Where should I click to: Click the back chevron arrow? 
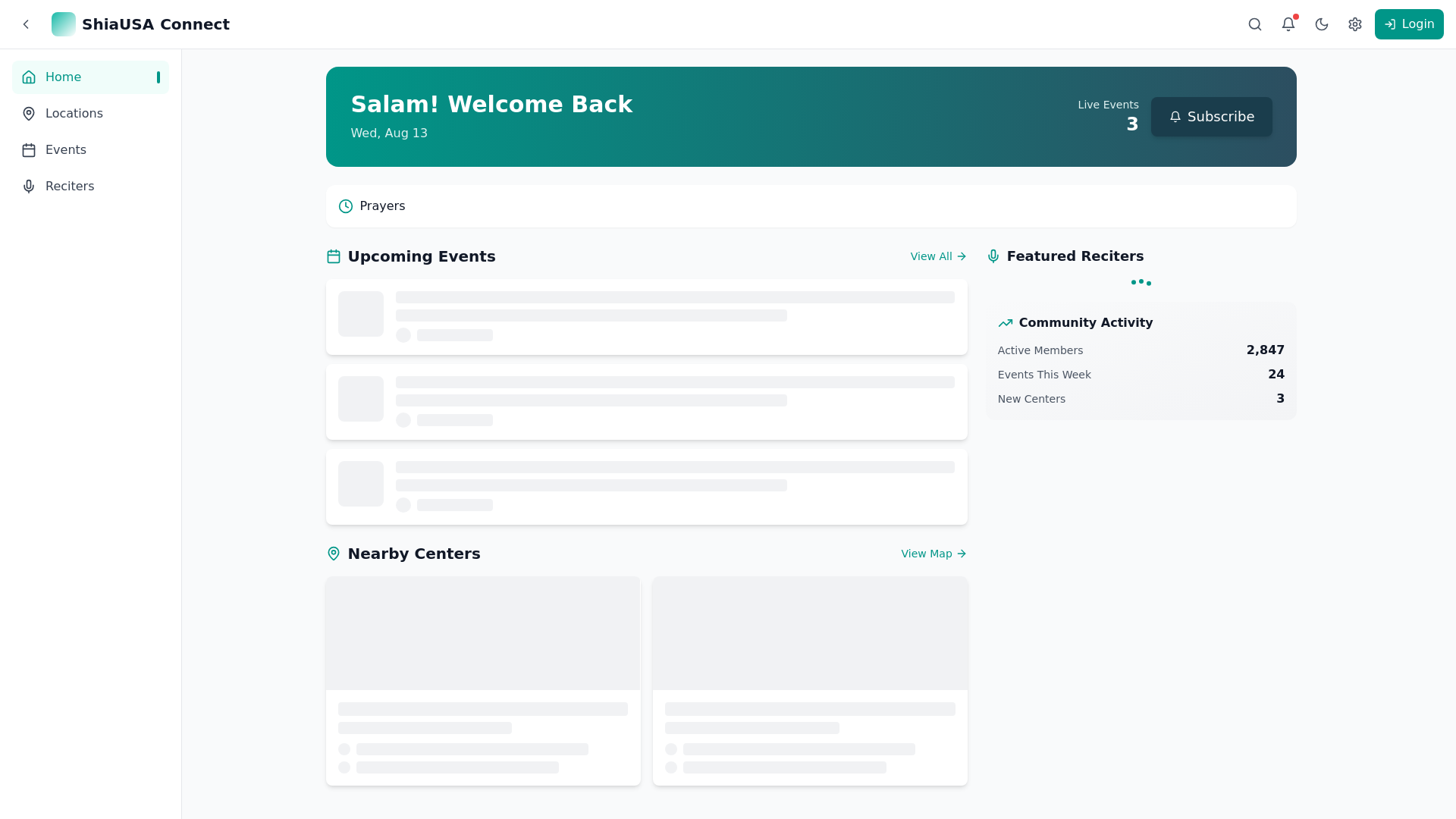pos(26,24)
